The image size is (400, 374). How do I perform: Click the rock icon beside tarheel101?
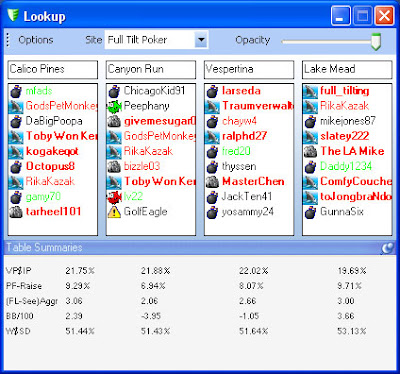(16, 212)
